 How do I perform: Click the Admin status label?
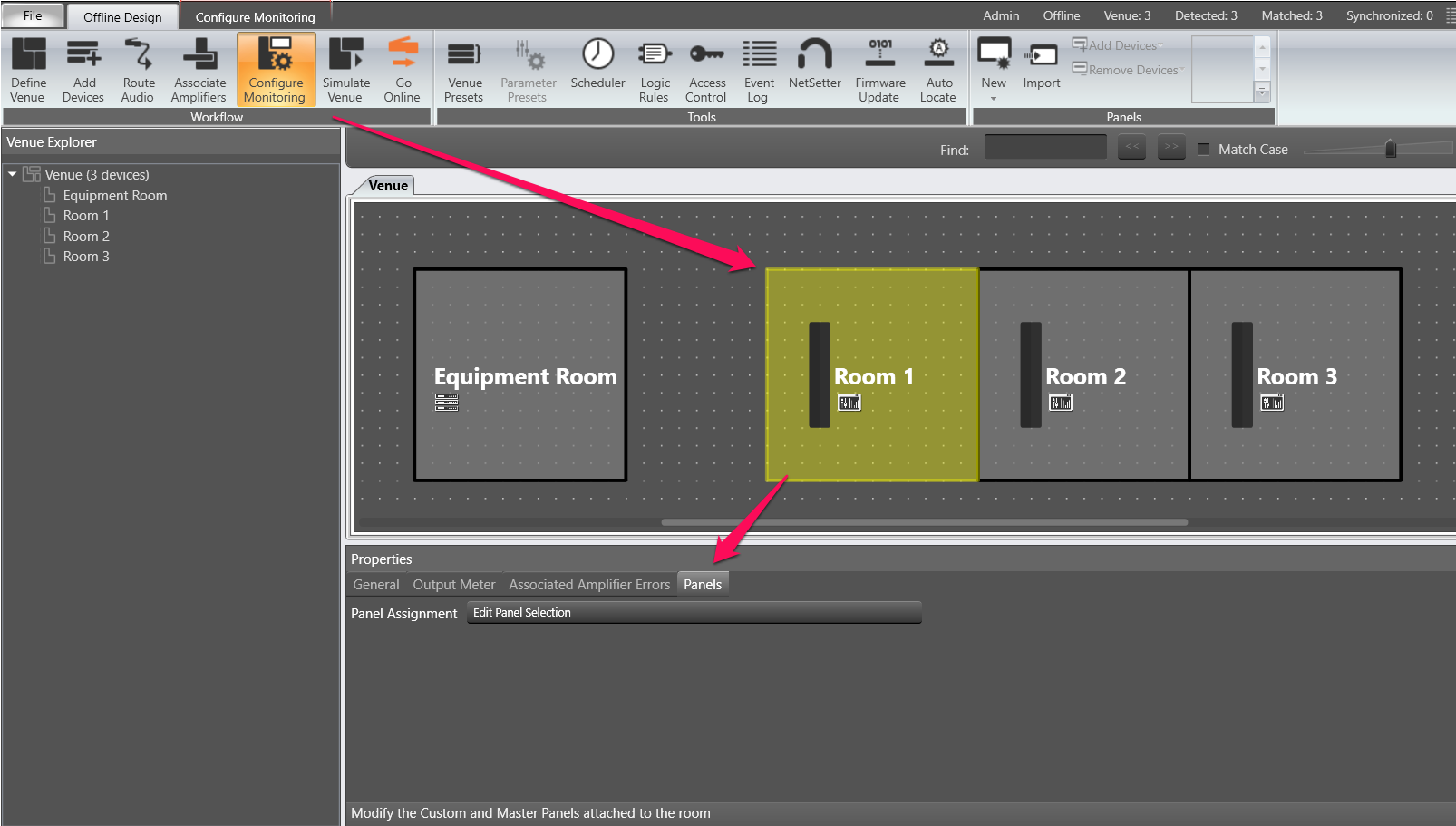click(1001, 15)
